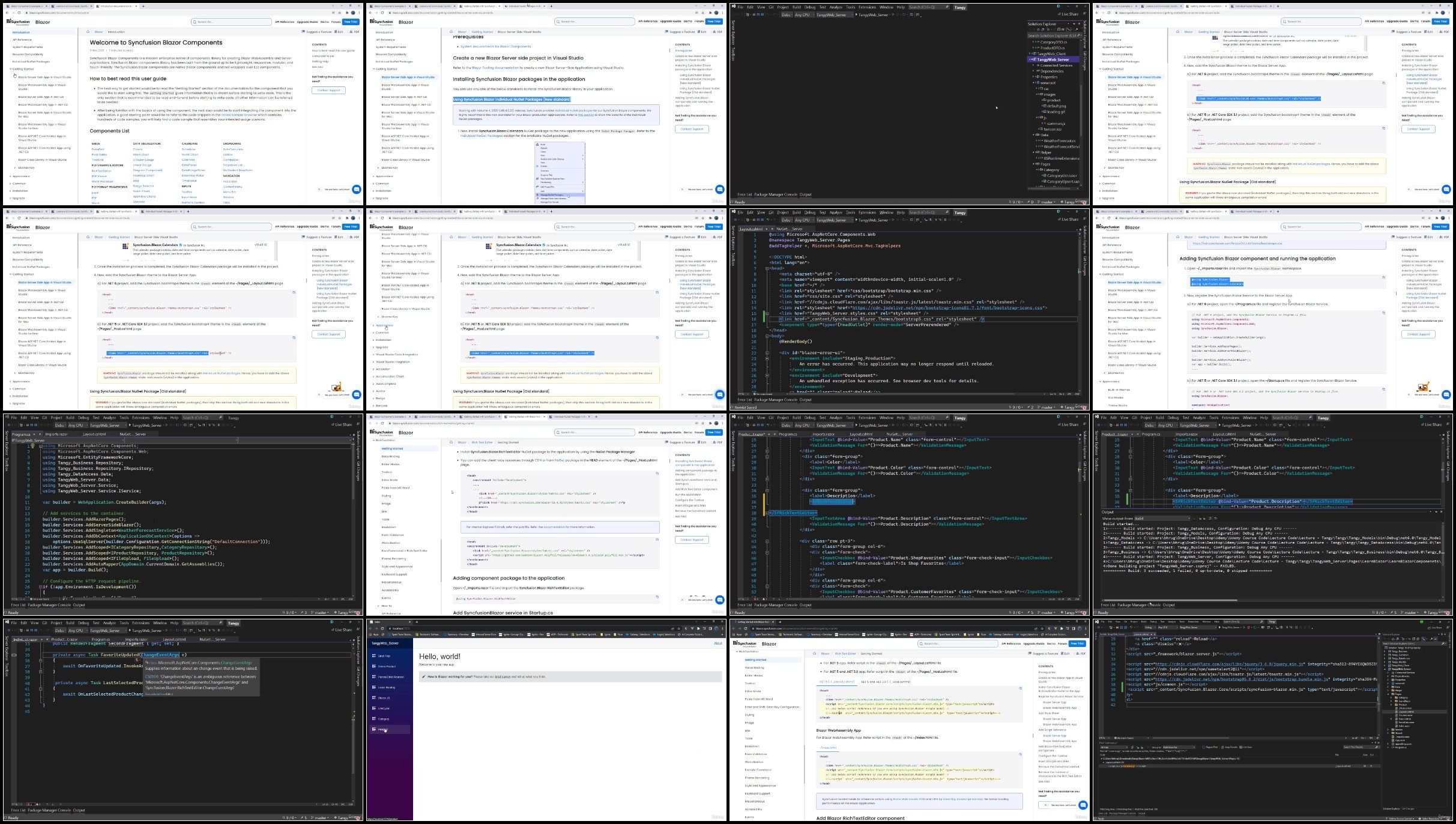The image size is (1456, 824).
Task: Open the 'brief survey' link in the Blazor banner
Action: click(x=503, y=676)
